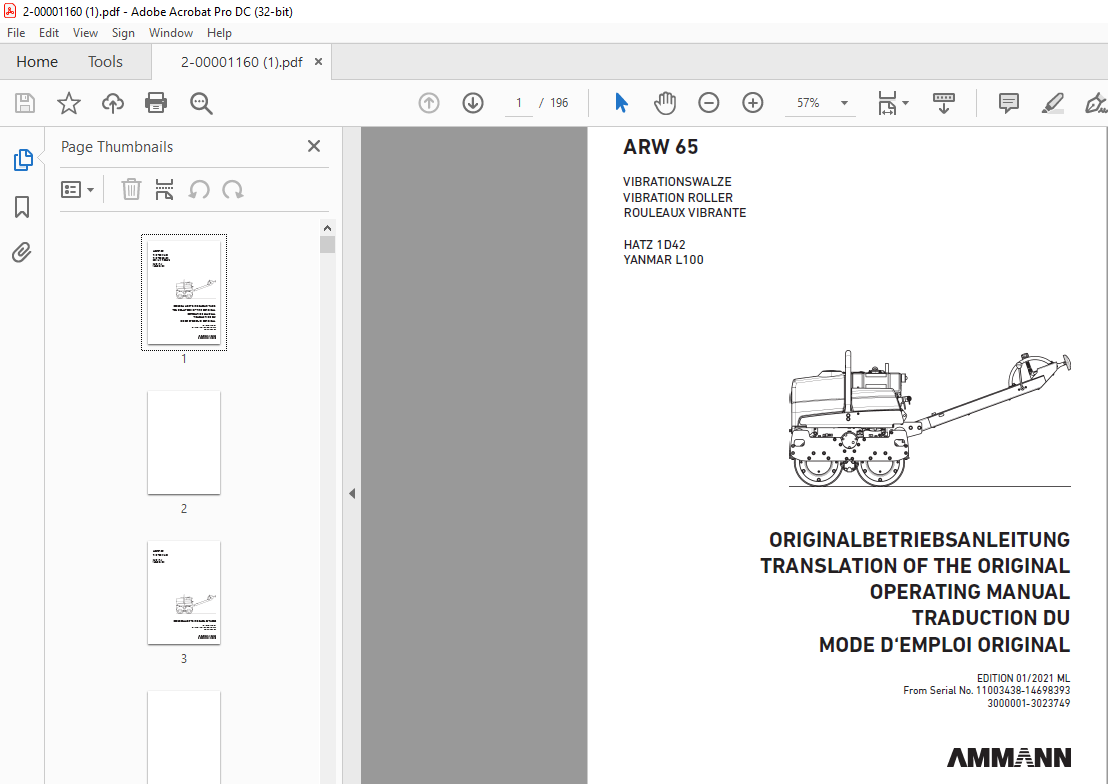Rotate pages counterclockwise
This screenshot has width=1108, height=784.
click(x=199, y=189)
